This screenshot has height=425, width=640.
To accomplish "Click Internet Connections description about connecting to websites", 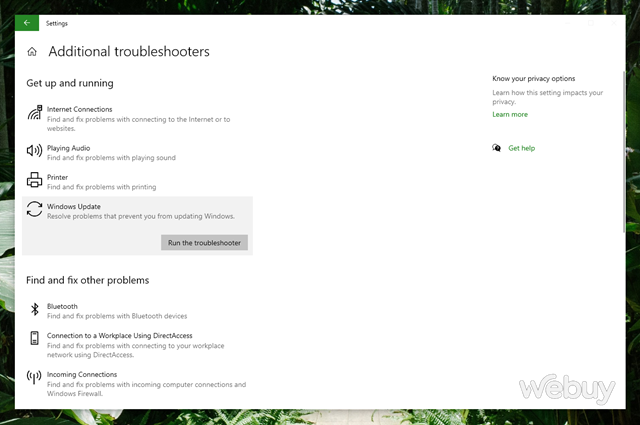I will coord(139,124).
